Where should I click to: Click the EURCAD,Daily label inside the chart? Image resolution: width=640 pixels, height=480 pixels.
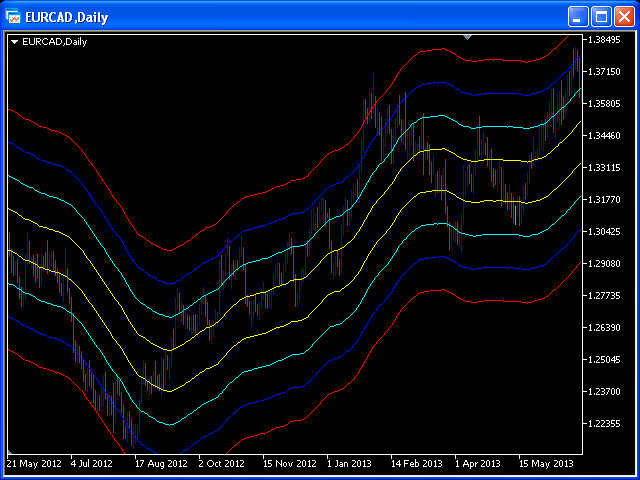tap(54, 42)
